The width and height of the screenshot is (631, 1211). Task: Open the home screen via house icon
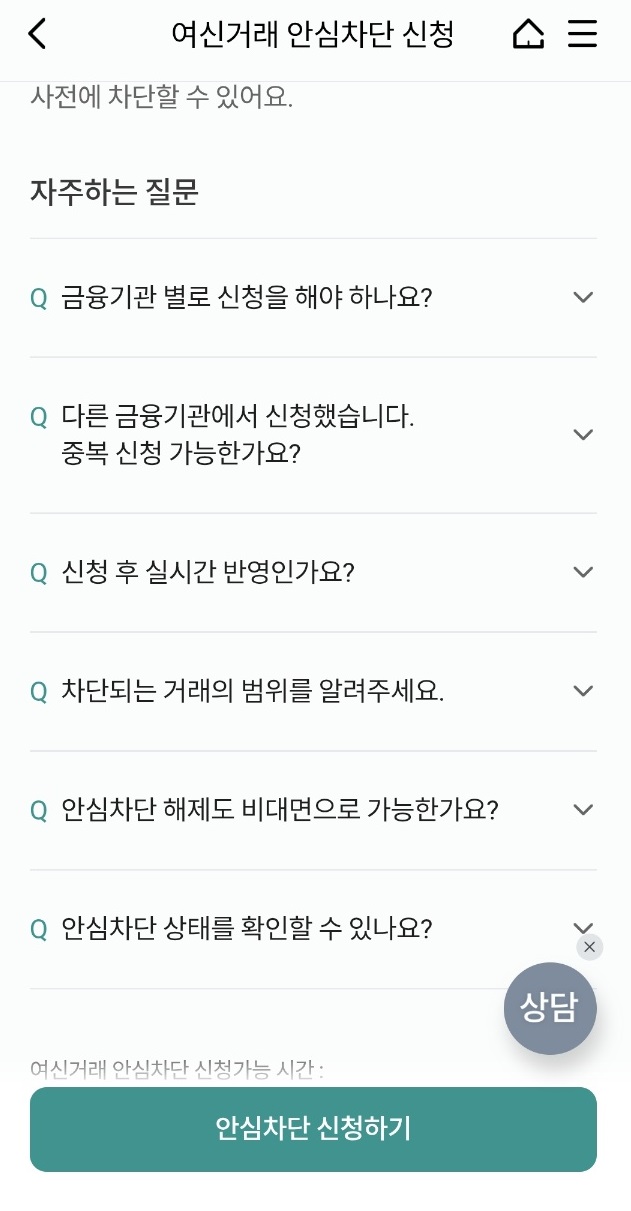click(x=527, y=33)
